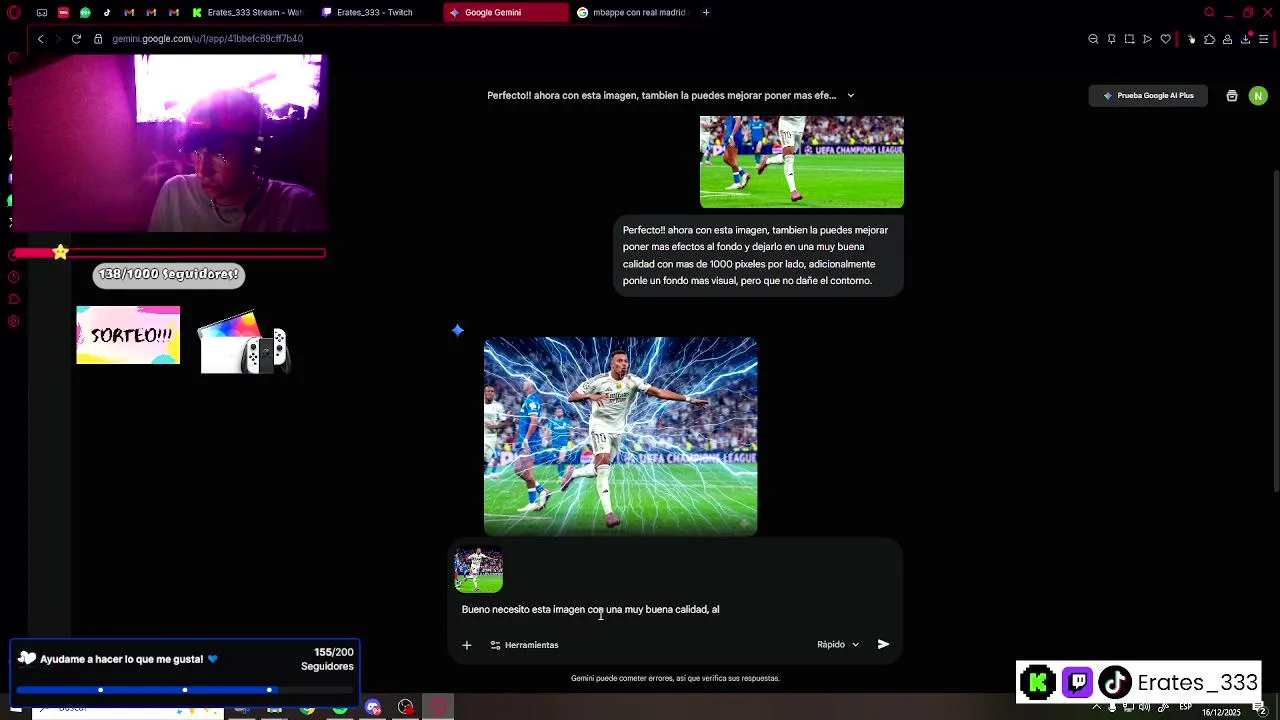Click Prueba Google AI Plus button
Image resolution: width=1280 pixels, height=720 pixels.
click(x=1148, y=95)
